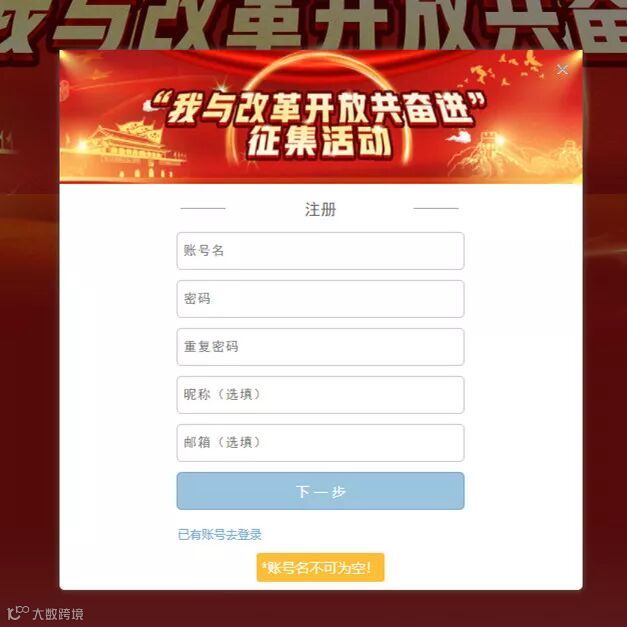This screenshot has height=627, width=627.
Task: Click the small cloud left of the banner title
Action: pos(150,106)
